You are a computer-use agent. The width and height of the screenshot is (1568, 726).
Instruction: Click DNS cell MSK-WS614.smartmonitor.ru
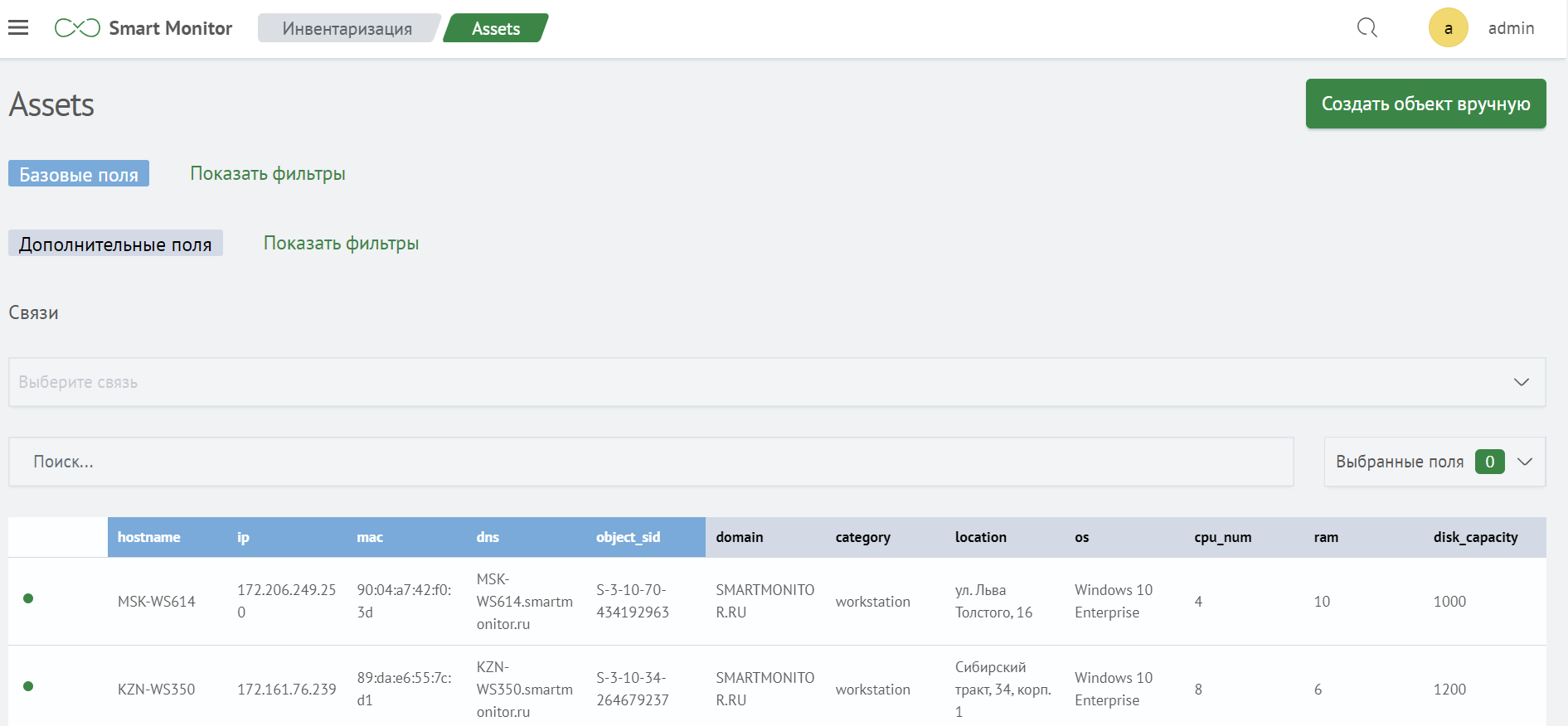point(525,602)
